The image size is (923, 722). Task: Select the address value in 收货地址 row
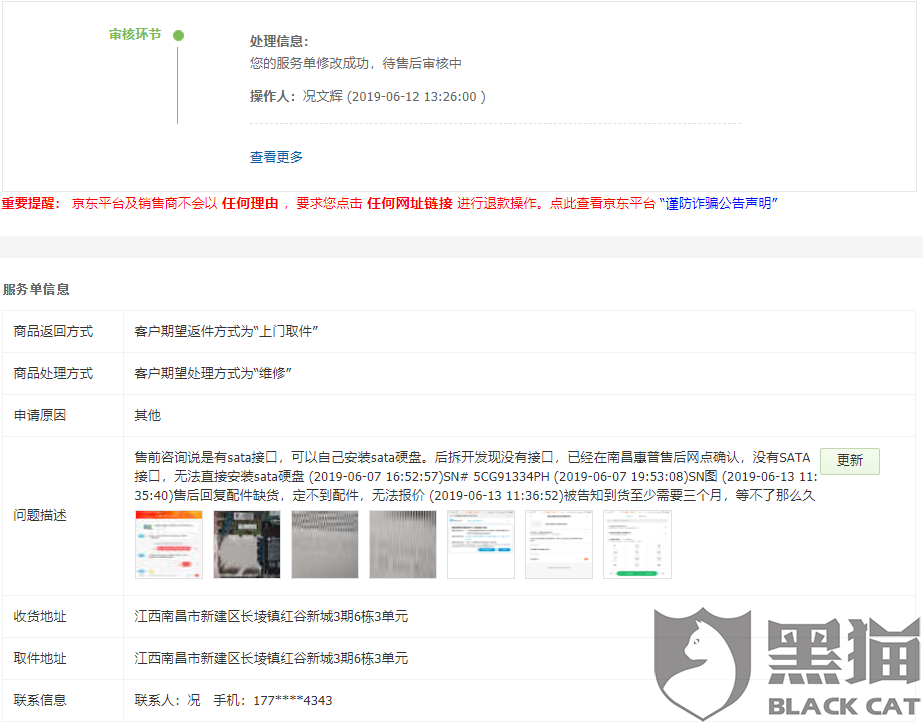click(x=271, y=617)
